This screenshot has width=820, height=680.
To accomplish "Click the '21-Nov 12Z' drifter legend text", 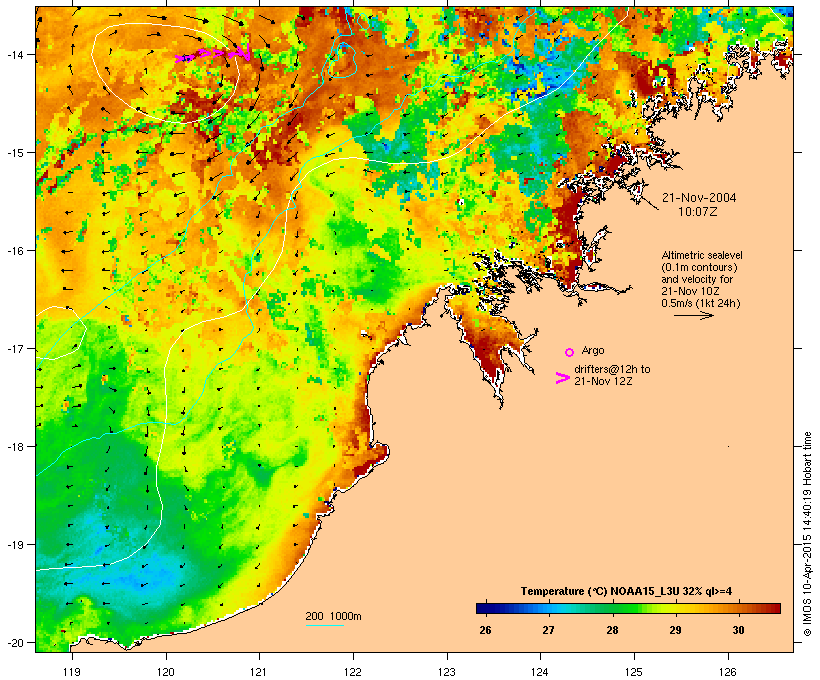I will [x=603, y=381].
